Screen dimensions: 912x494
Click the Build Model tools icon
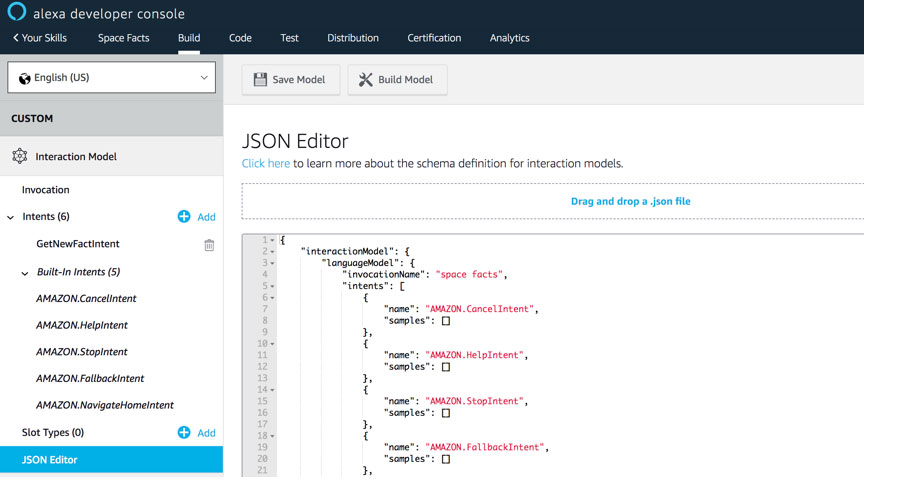[365, 80]
